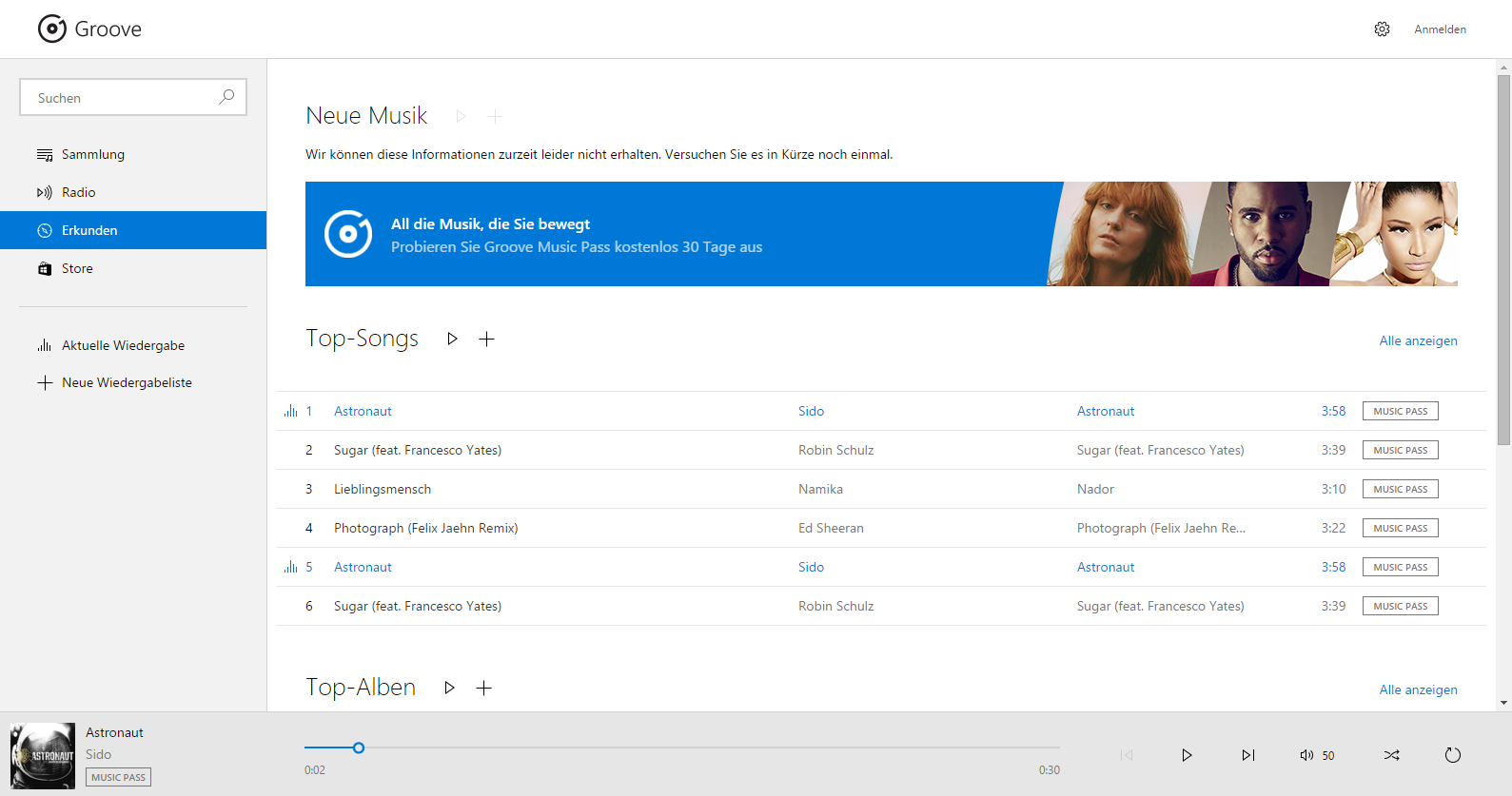The width and height of the screenshot is (1512, 796).
Task: Click MUSIC PASS on row 6
Action: 1400,606
